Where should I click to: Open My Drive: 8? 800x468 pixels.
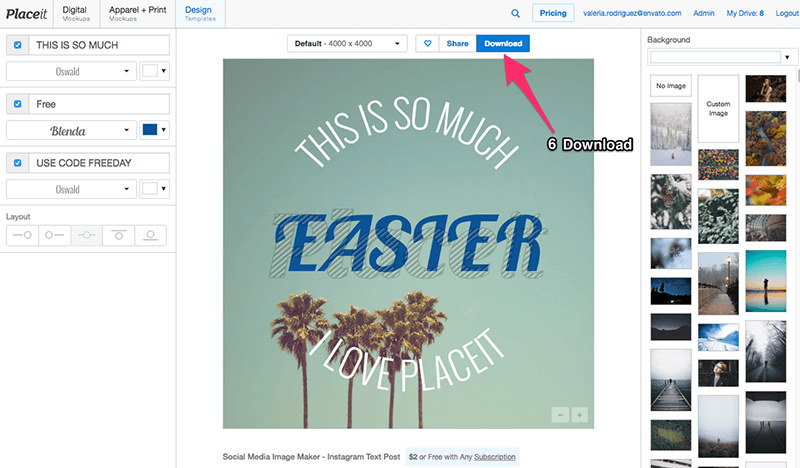(x=745, y=13)
